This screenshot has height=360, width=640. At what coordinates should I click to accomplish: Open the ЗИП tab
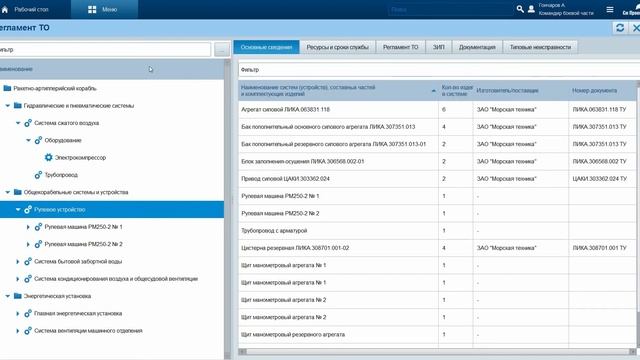coord(439,47)
